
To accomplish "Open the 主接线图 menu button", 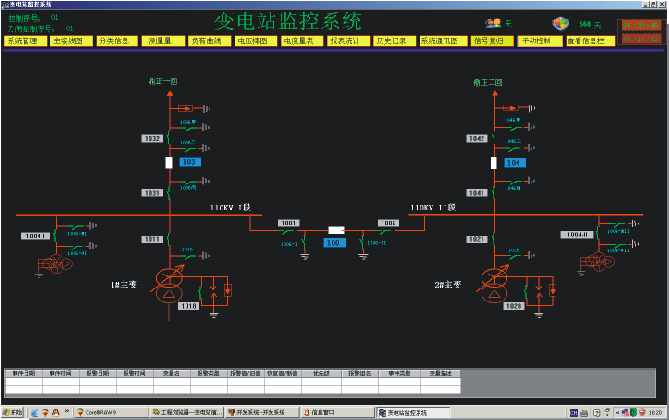I will 70,42.
